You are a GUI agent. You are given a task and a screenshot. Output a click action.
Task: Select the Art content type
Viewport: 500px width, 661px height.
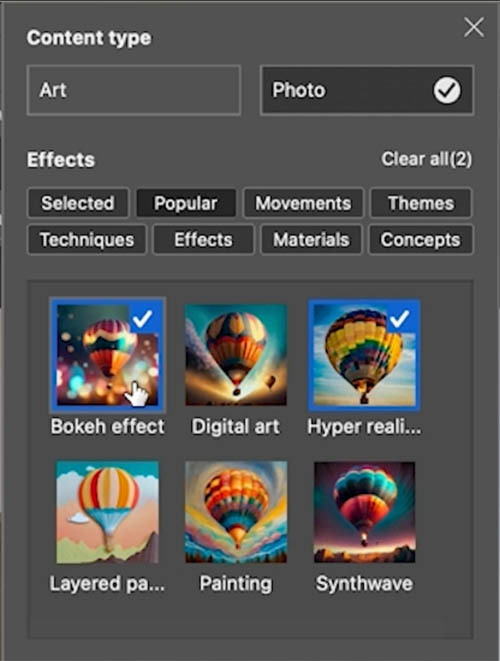(134, 90)
